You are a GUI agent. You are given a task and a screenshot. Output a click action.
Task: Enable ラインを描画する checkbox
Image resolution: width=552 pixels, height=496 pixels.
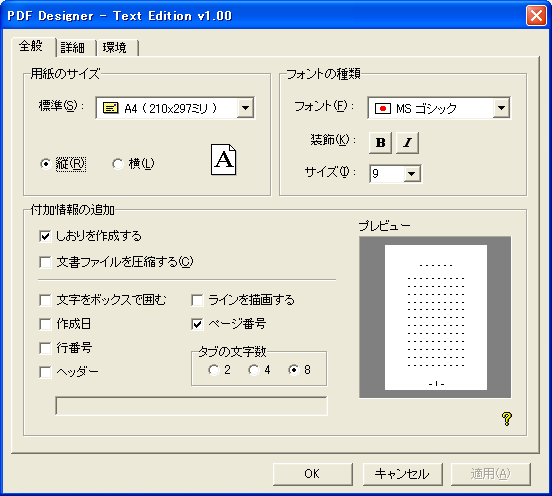(197, 300)
